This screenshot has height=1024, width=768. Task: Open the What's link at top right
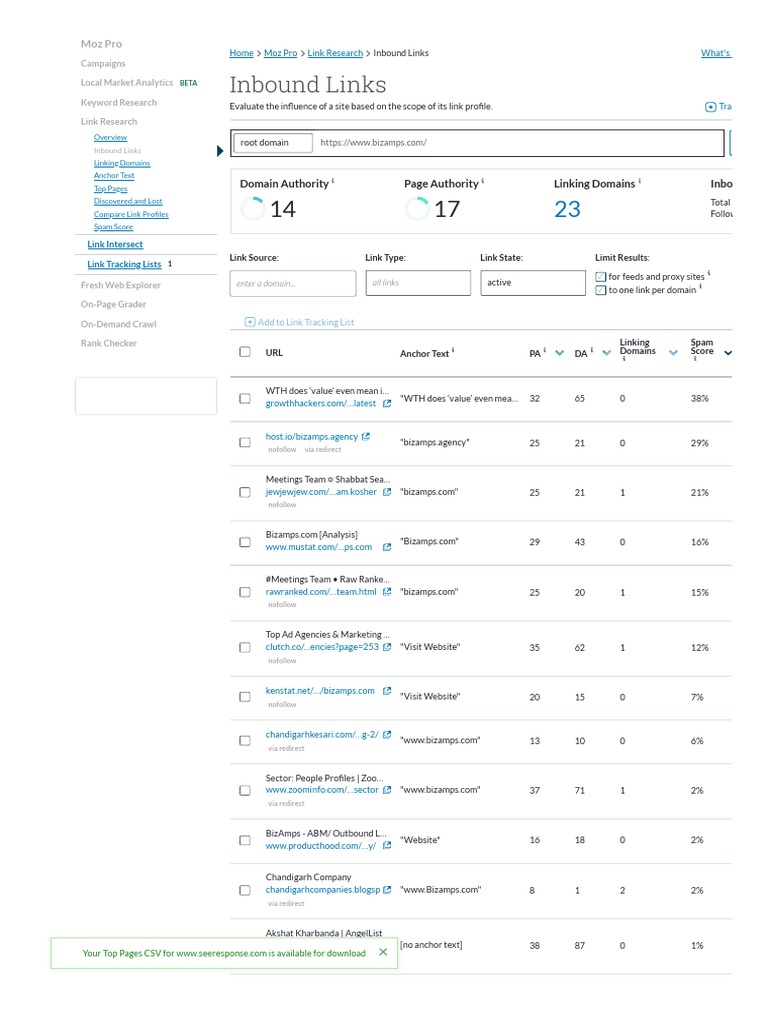[x=716, y=53]
